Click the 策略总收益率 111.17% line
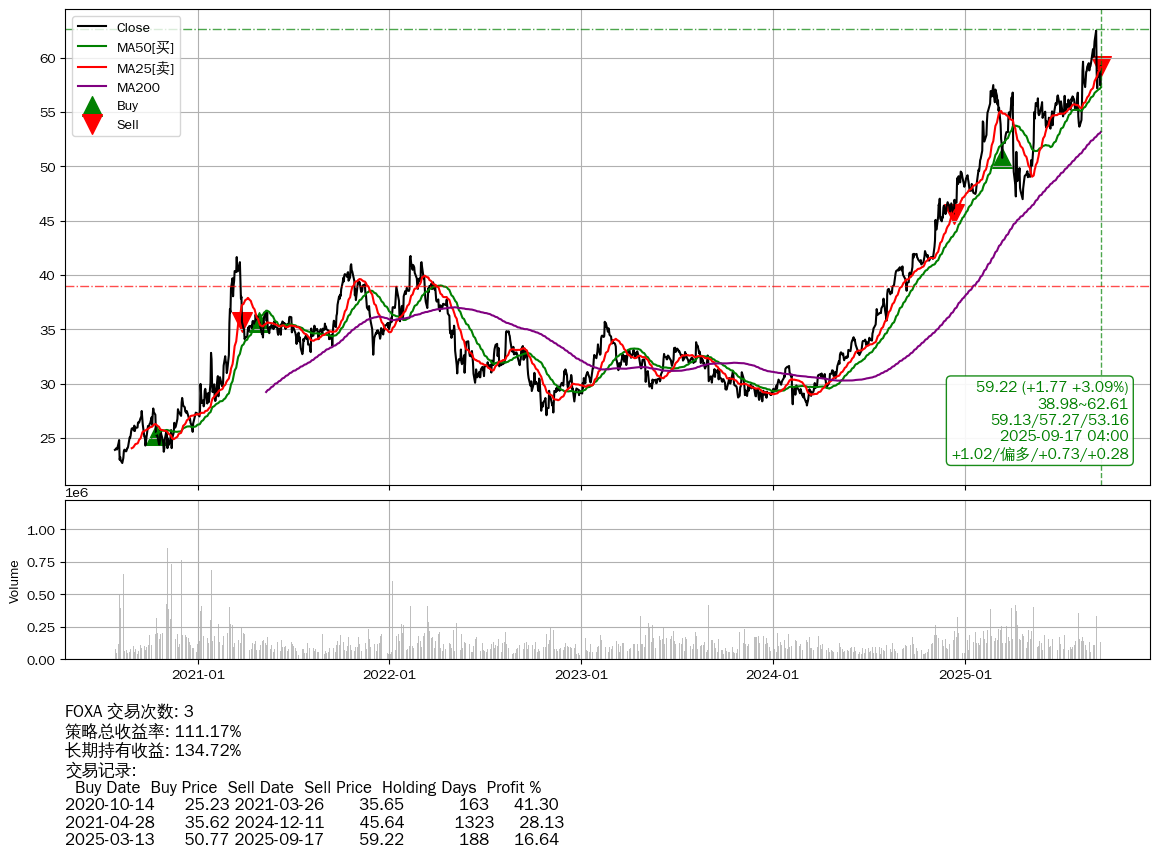 [x=153, y=731]
